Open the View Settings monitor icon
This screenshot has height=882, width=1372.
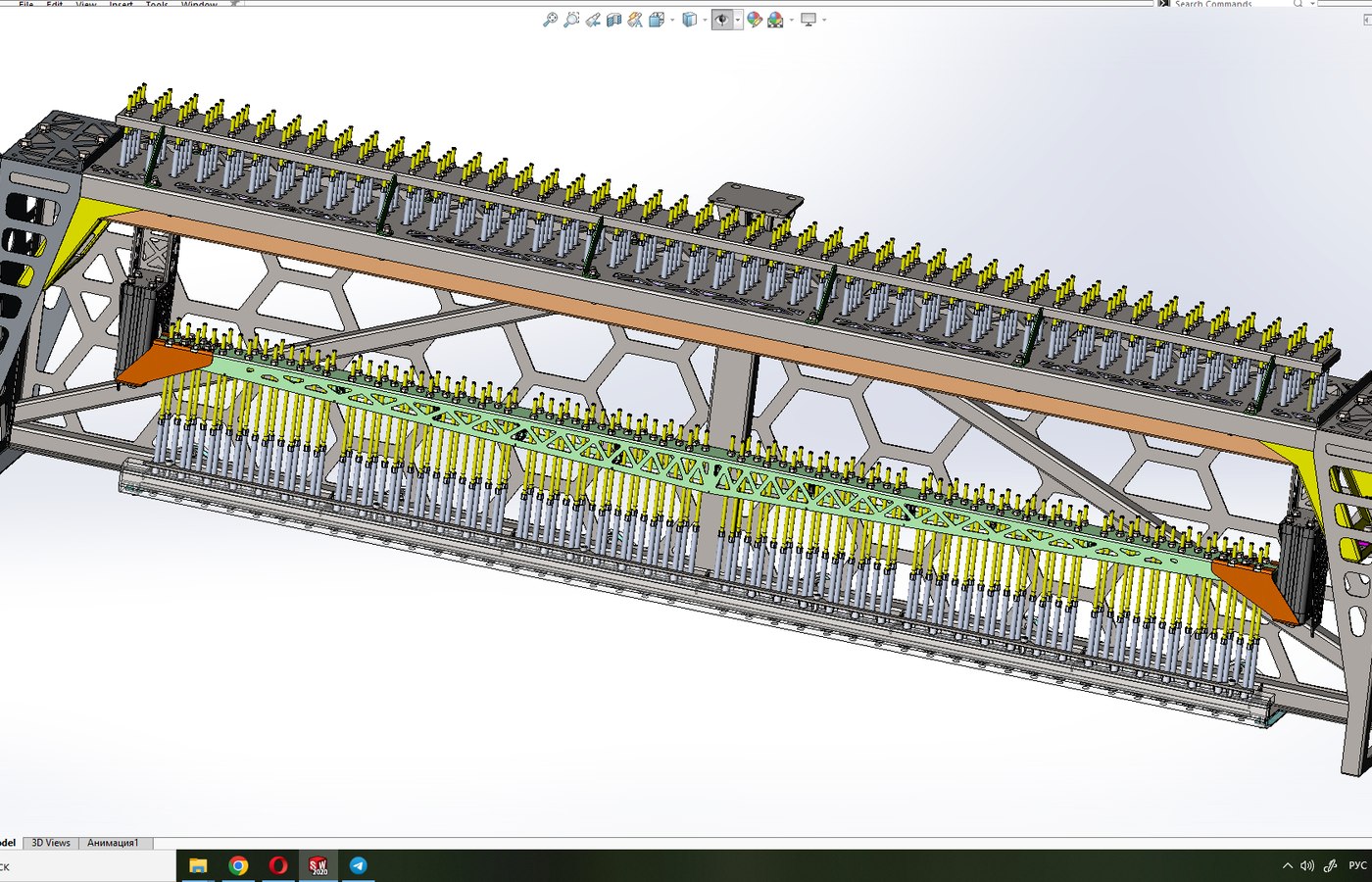[808, 20]
